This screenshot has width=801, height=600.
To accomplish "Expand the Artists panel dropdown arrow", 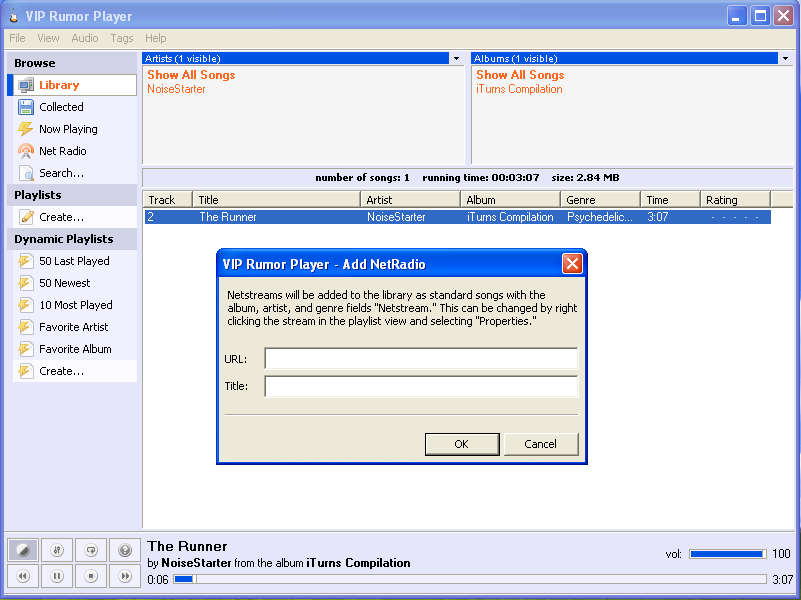I will (x=456, y=58).
